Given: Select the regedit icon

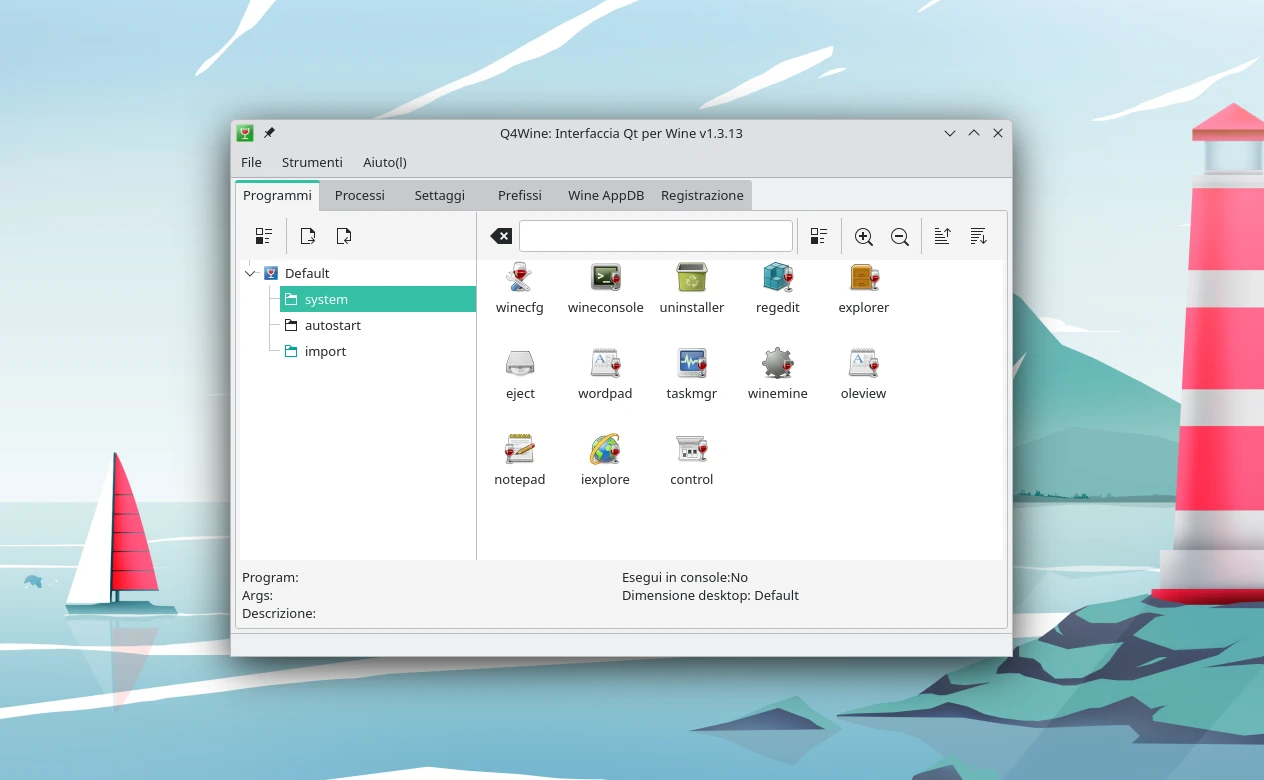Looking at the screenshot, I should 777,279.
